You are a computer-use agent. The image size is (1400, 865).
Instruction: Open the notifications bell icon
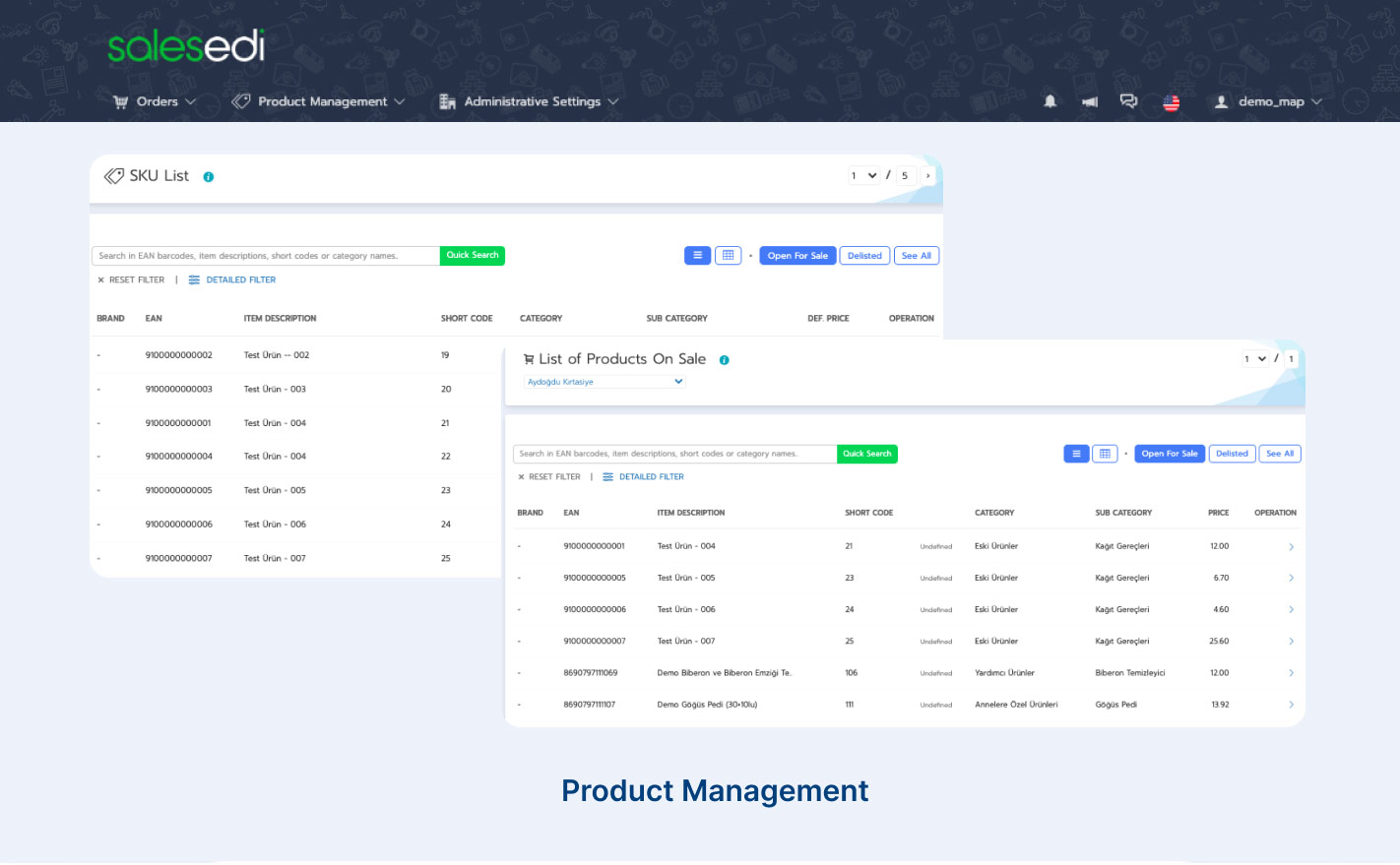point(1050,101)
